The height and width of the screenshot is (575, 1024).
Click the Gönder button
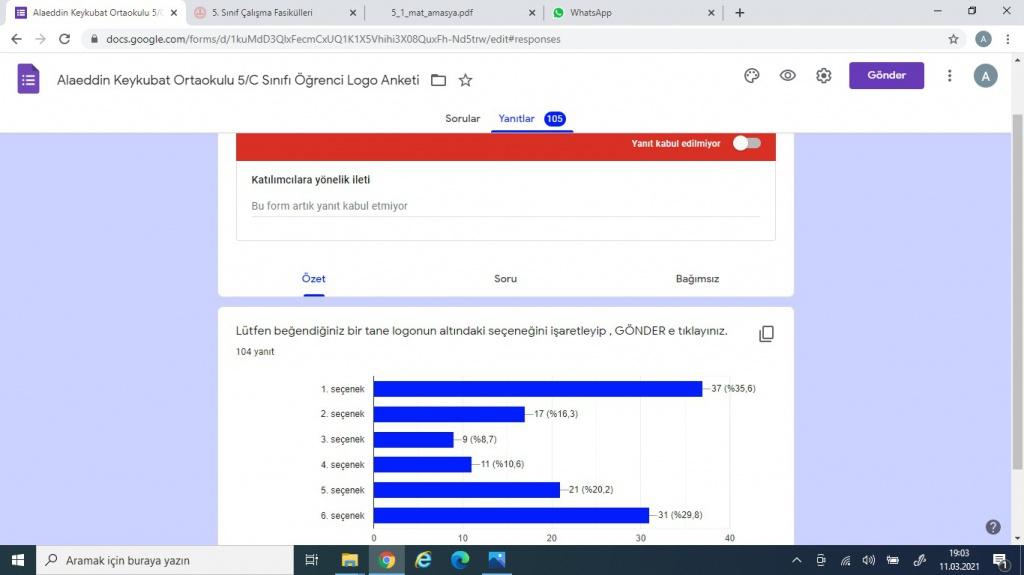tap(886, 76)
